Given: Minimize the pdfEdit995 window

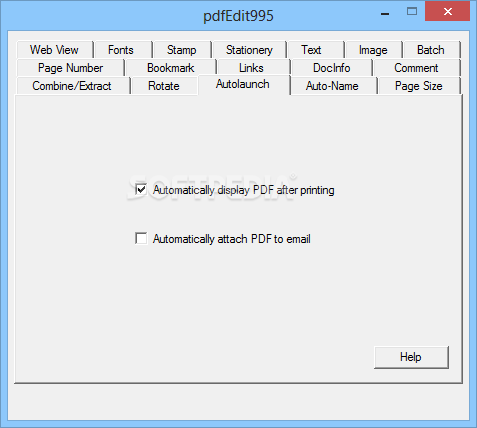Looking at the screenshot, I should pos(385,13).
